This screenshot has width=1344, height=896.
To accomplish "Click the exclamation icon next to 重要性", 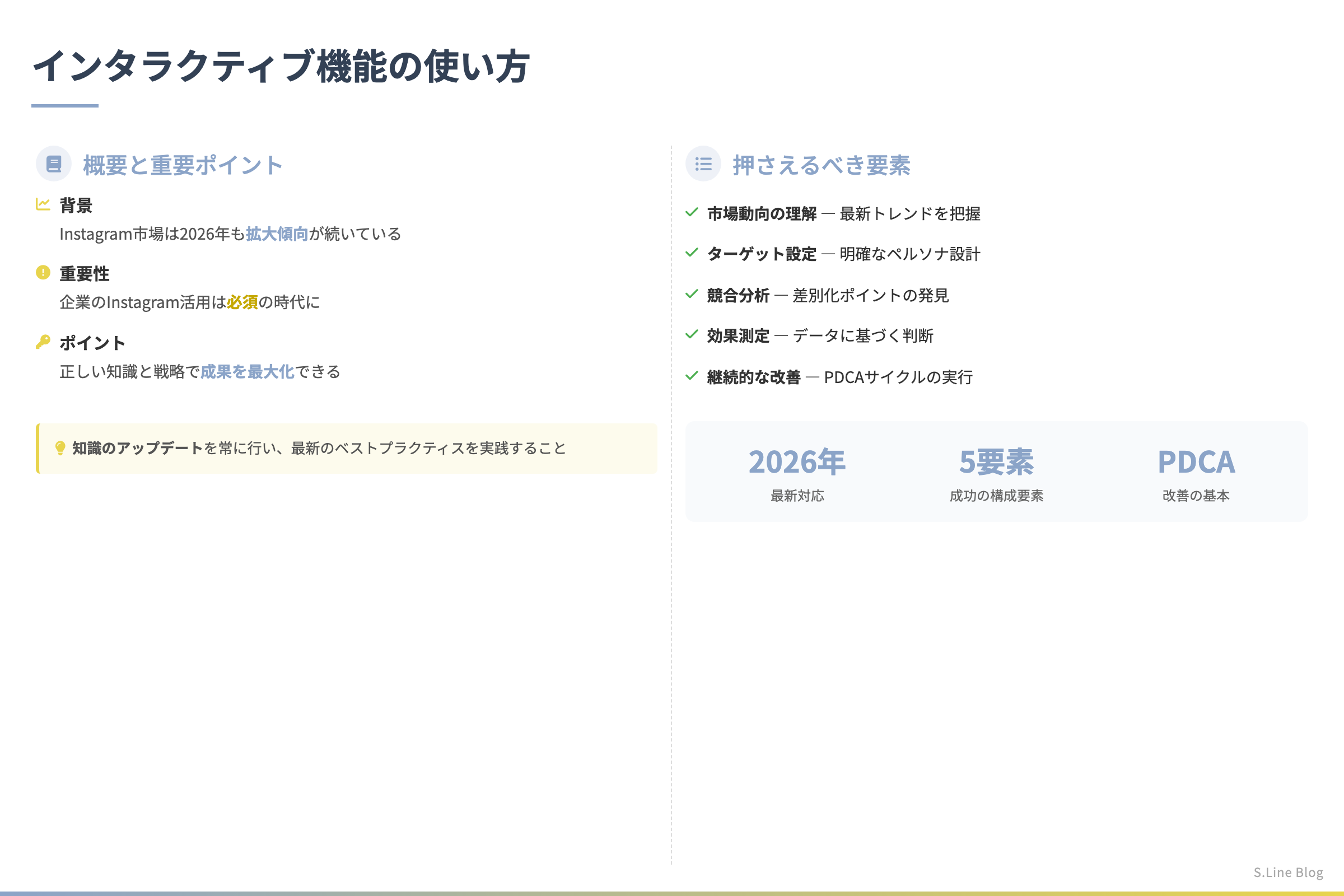I will [x=43, y=273].
